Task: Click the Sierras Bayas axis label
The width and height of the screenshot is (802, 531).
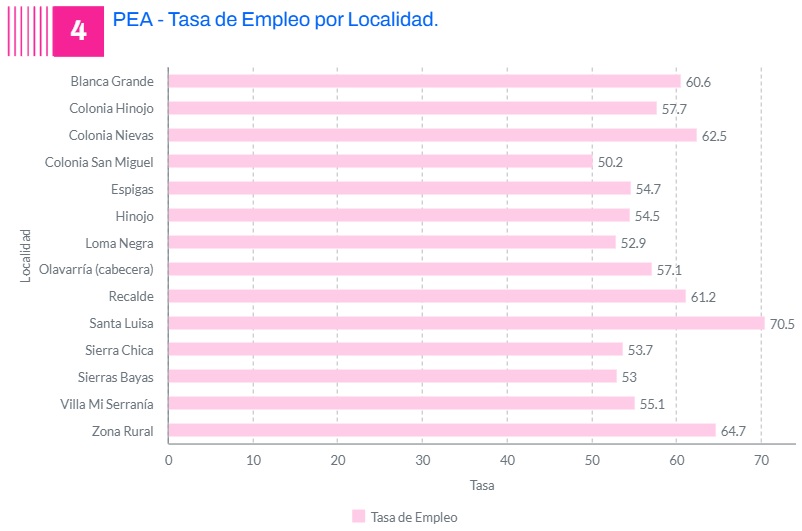Action: point(116,376)
